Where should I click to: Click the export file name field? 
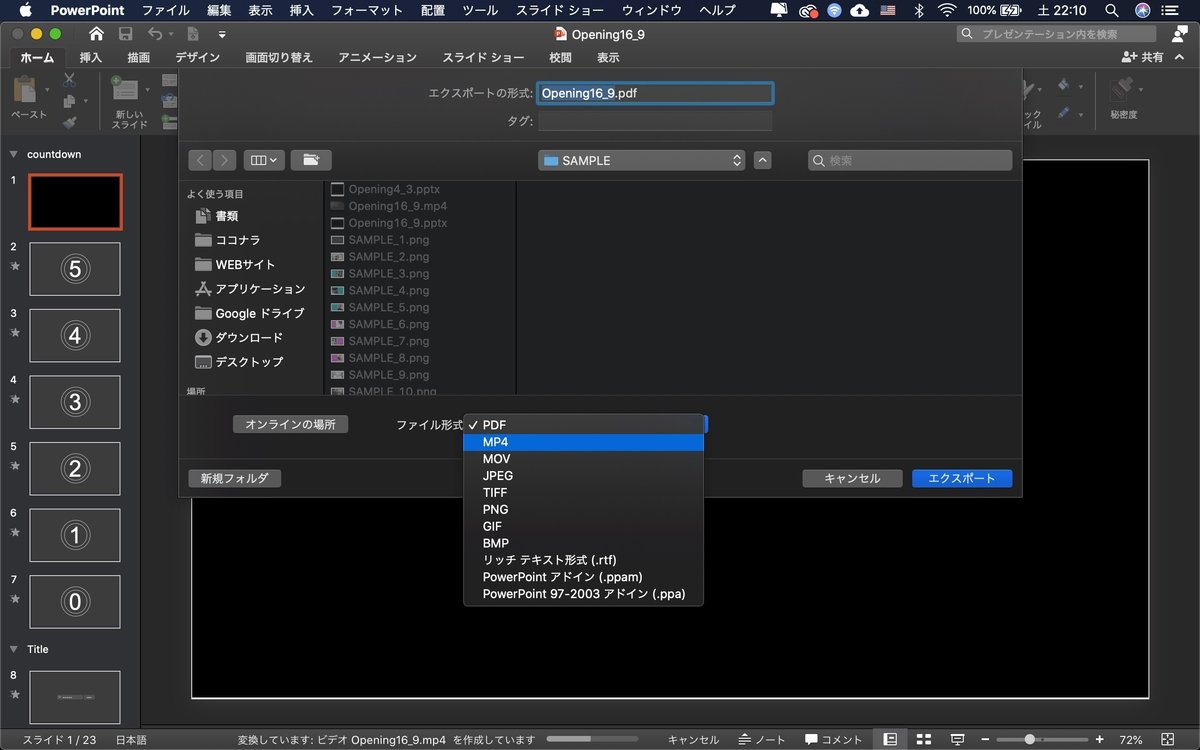(x=655, y=93)
